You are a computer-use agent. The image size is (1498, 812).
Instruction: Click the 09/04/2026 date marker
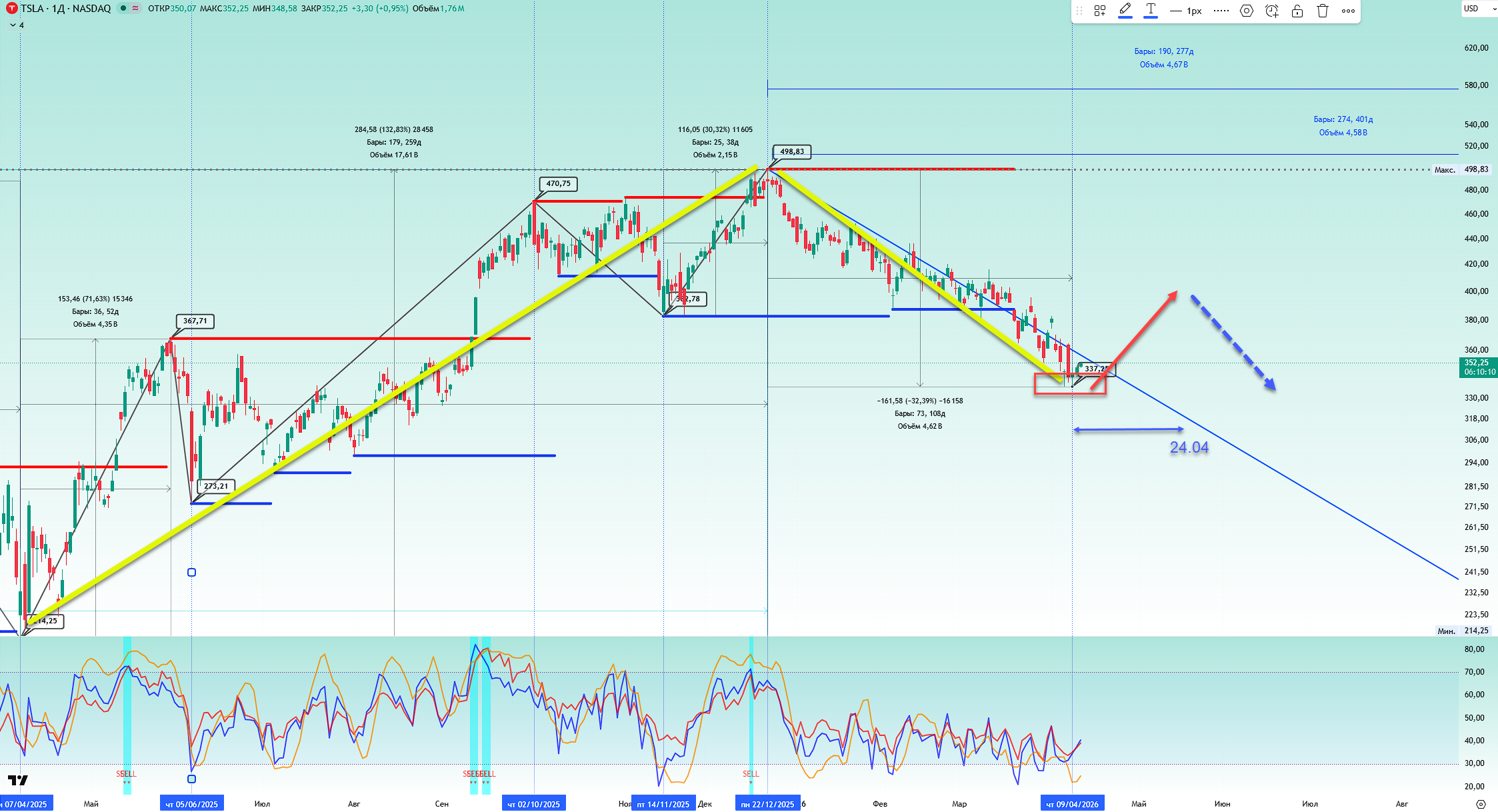click(x=1072, y=804)
